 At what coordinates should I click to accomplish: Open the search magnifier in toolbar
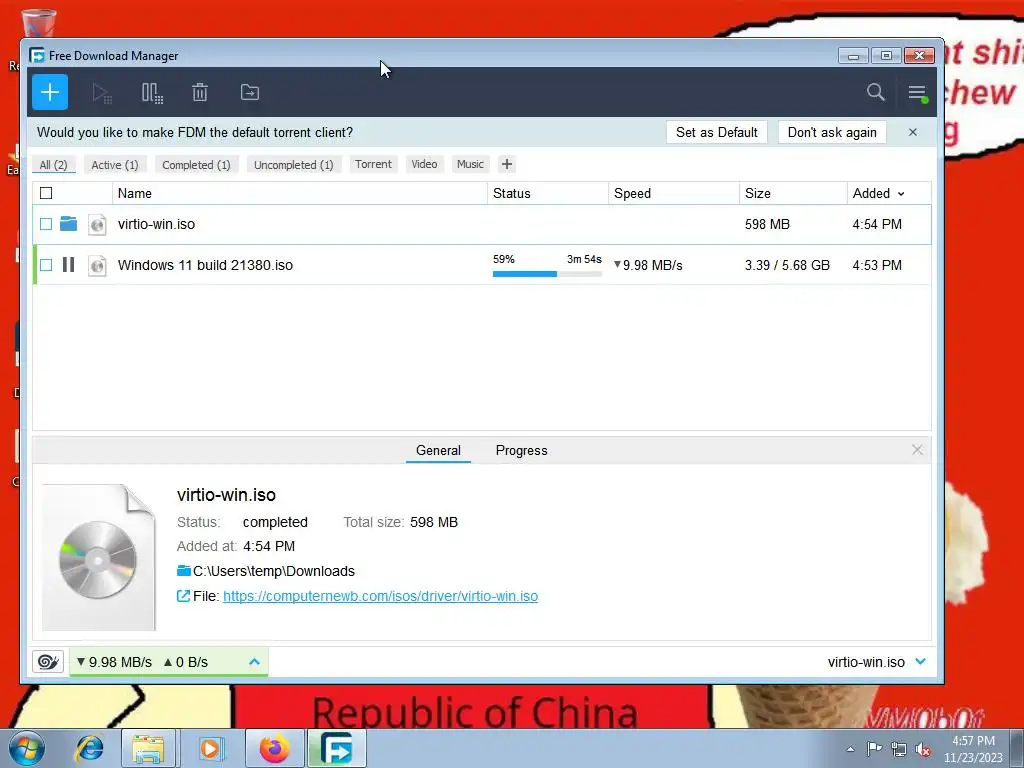pos(876,92)
